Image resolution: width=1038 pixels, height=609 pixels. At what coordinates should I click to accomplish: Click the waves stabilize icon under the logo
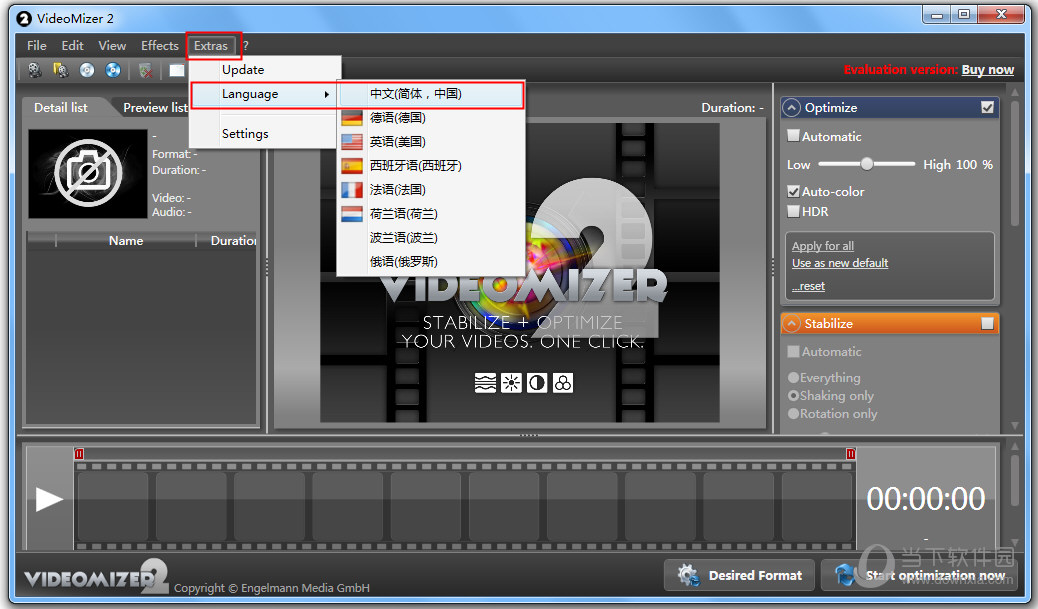(x=485, y=383)
